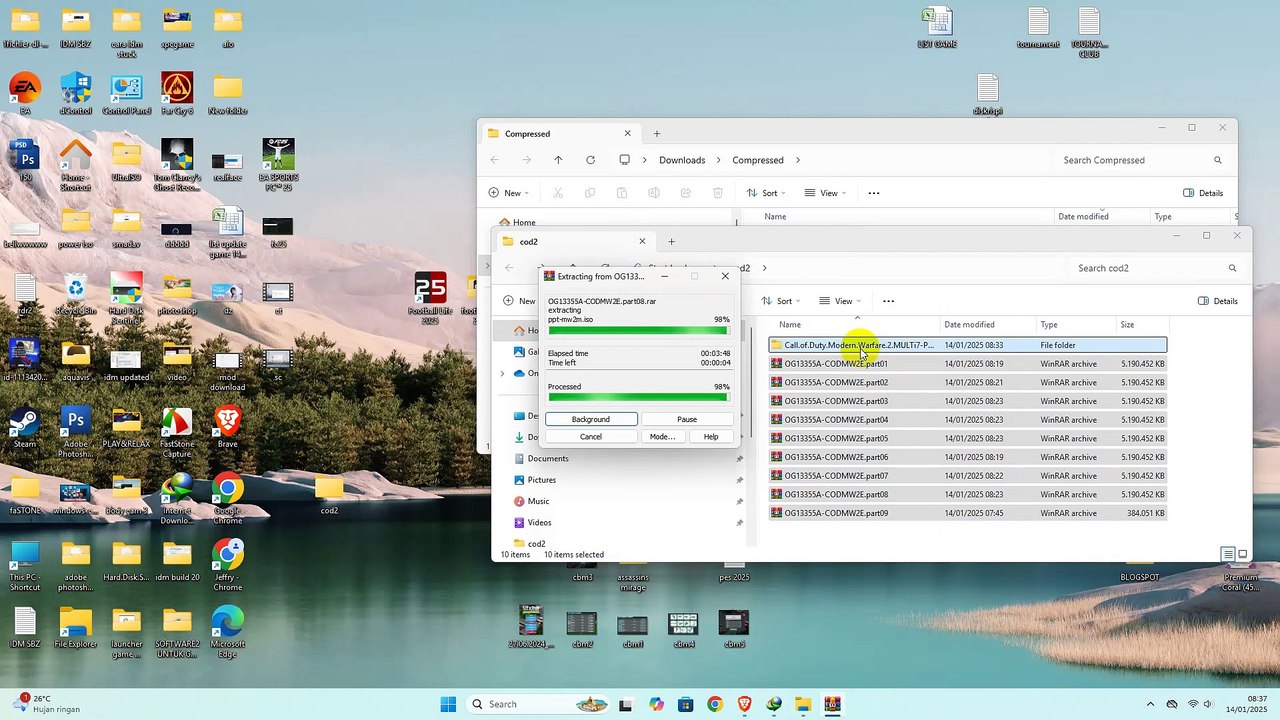The width and height of the screenshot is (1280, 720).
Task: Click the Up arrow in Compressed window
Action: click(x=558, y=160)
